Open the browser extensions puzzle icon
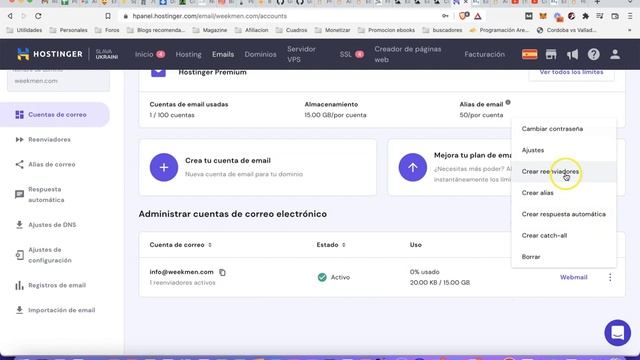This screenshot has width=640, height=360. click(x=586, y=16)
